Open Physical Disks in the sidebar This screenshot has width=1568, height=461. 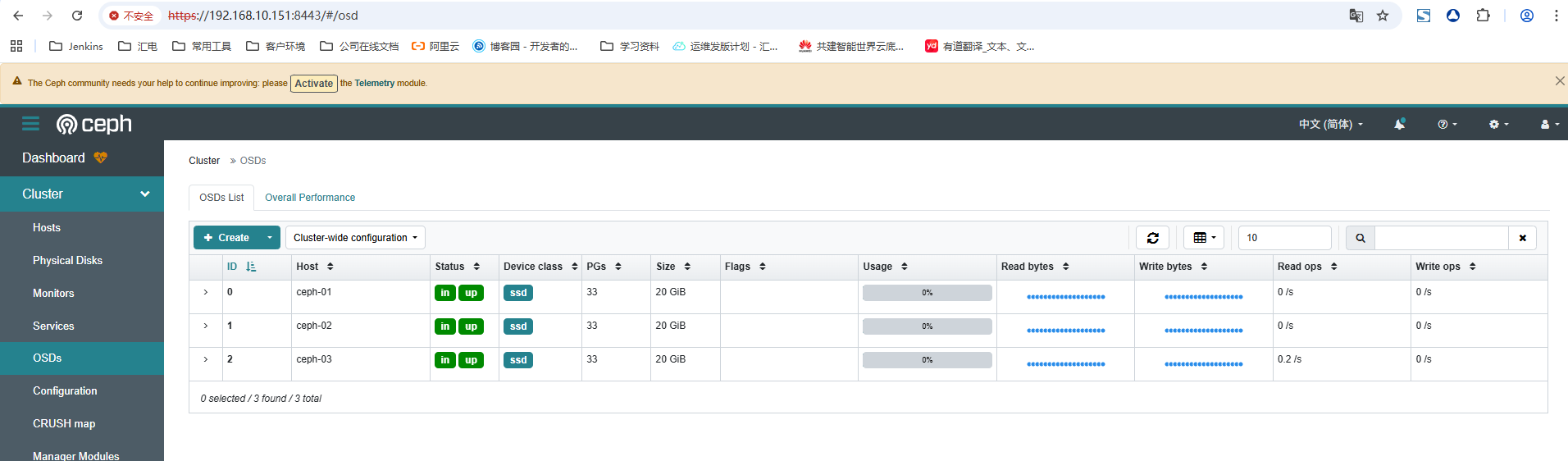(67, 261)
